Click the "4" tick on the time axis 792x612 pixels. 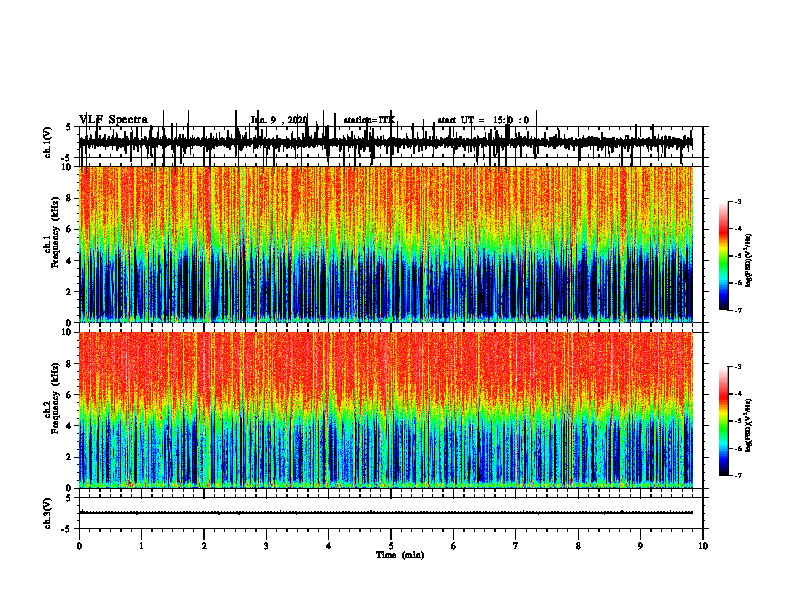point(328,546)
